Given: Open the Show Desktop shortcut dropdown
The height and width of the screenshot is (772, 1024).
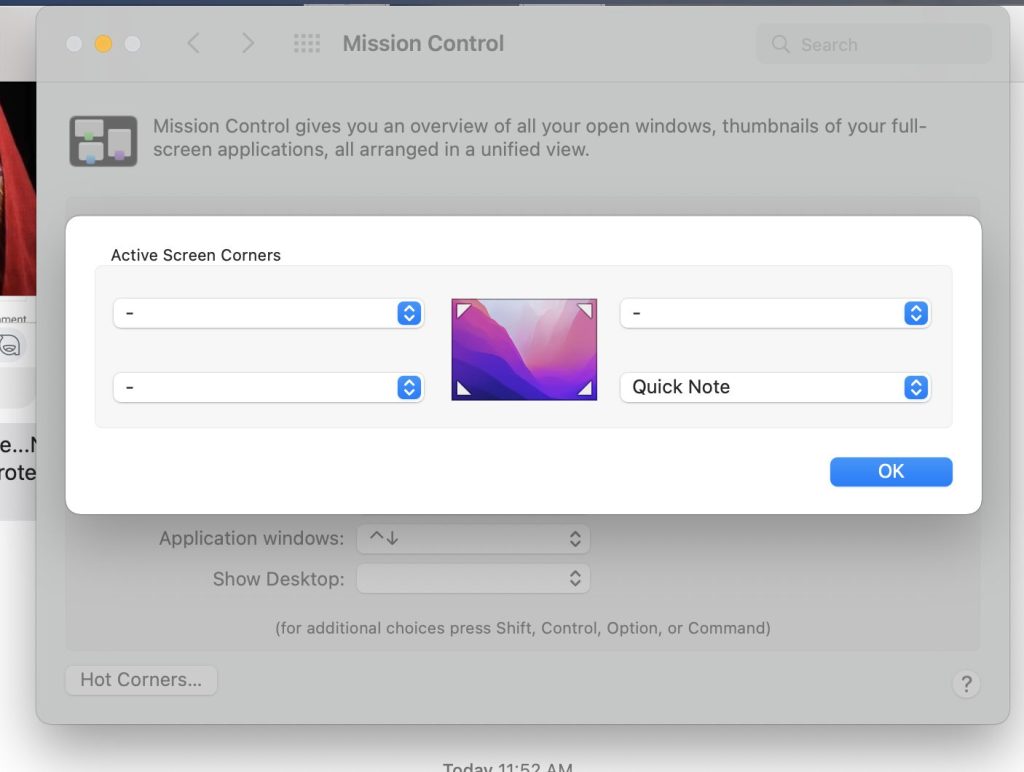Looking at the screenshot, I should 473,579.
